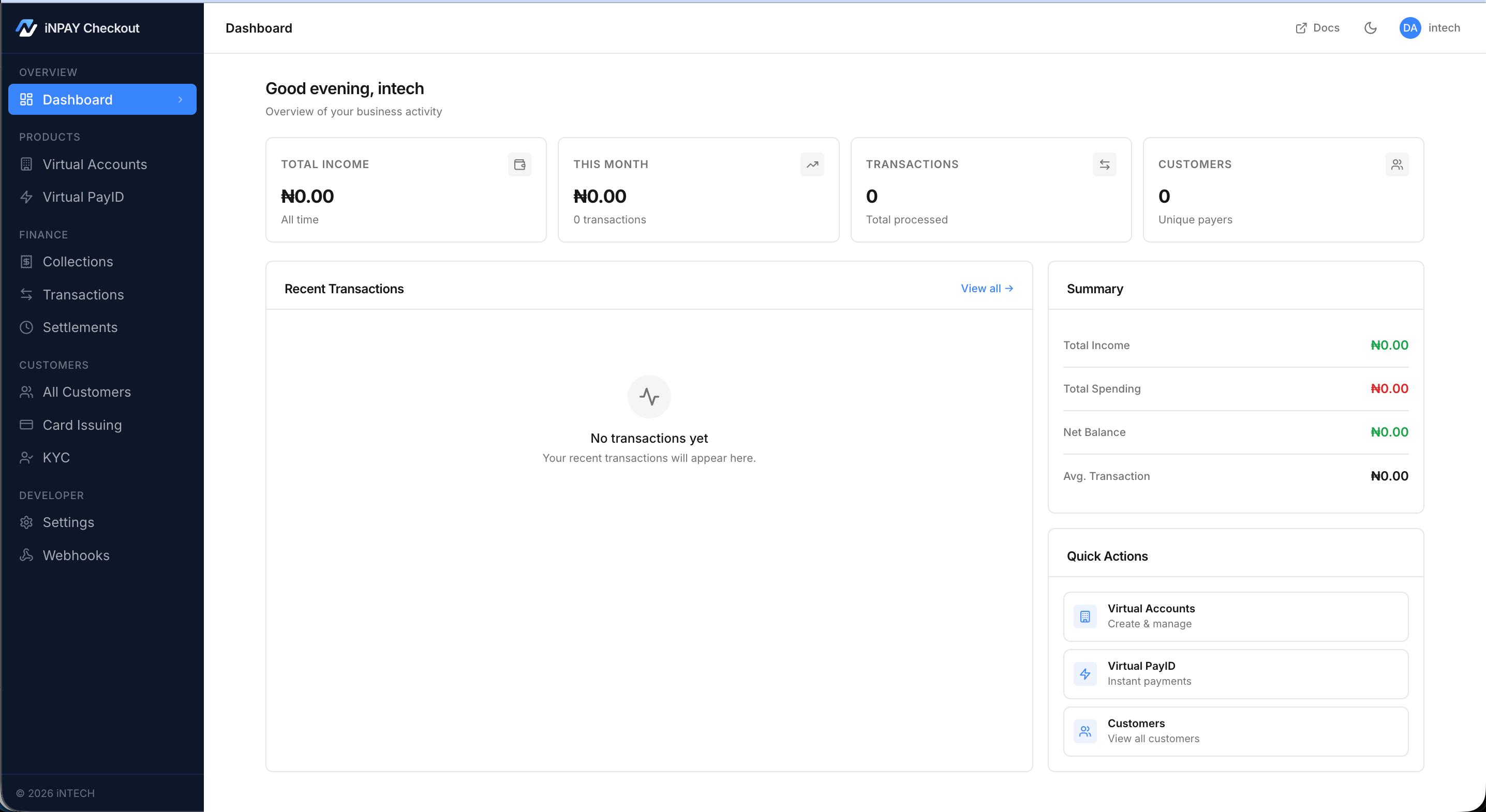The image size is (1486, 812).
Task: Select KYC in the sidebar
Action: [x=56, y=457]
